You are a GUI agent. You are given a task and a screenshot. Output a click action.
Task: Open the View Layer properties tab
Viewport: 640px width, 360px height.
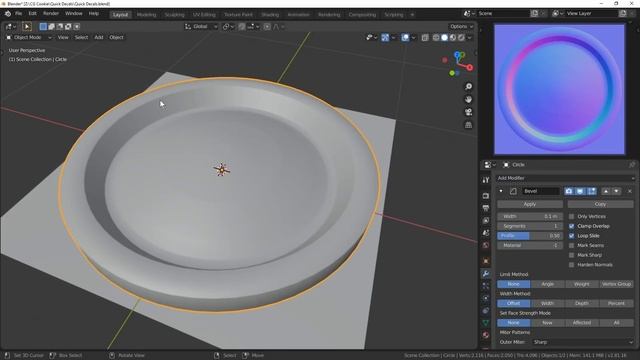click(486, 220)
